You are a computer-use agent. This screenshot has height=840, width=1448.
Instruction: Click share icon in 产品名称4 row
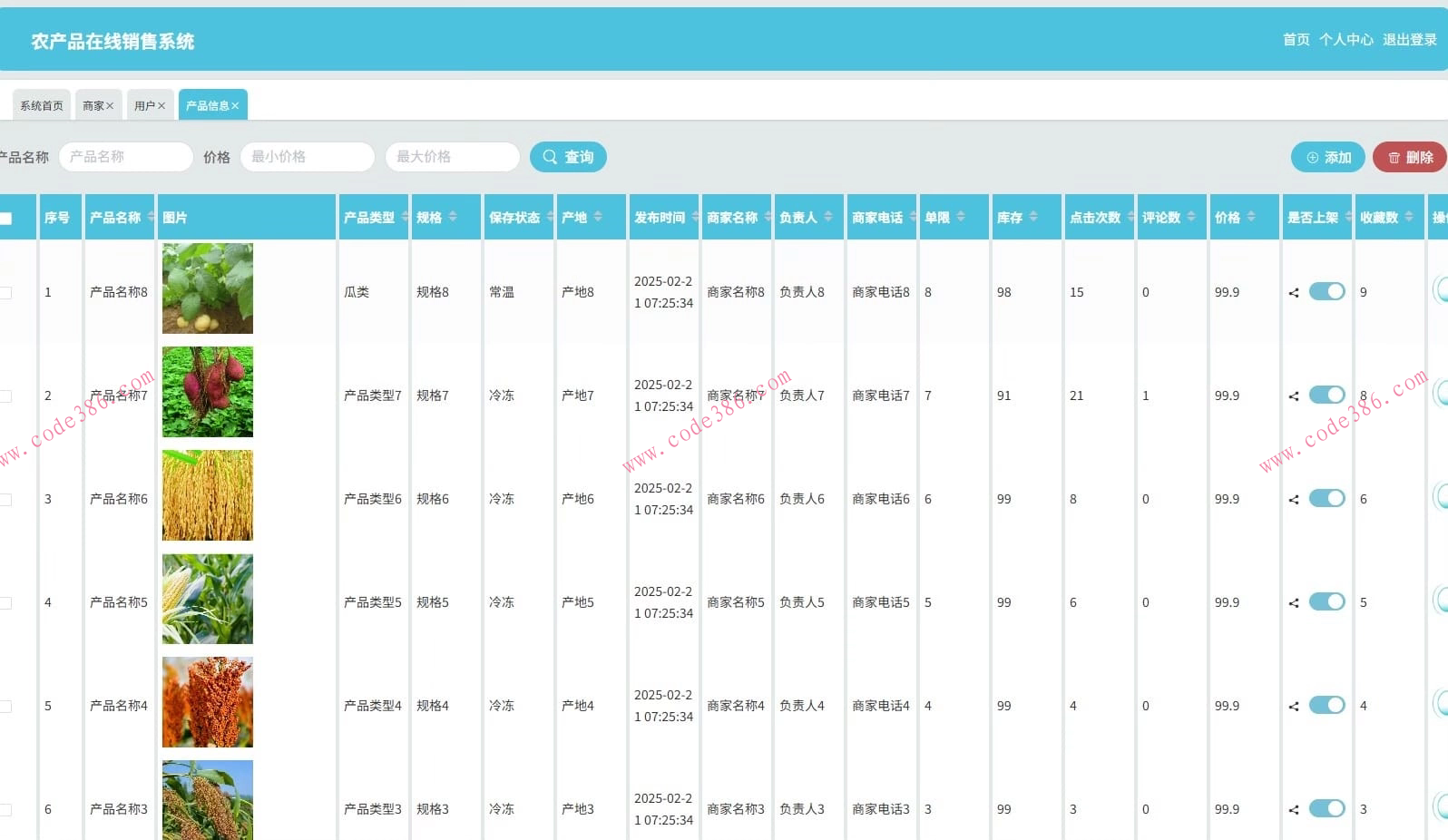[x=1294, y=706]
